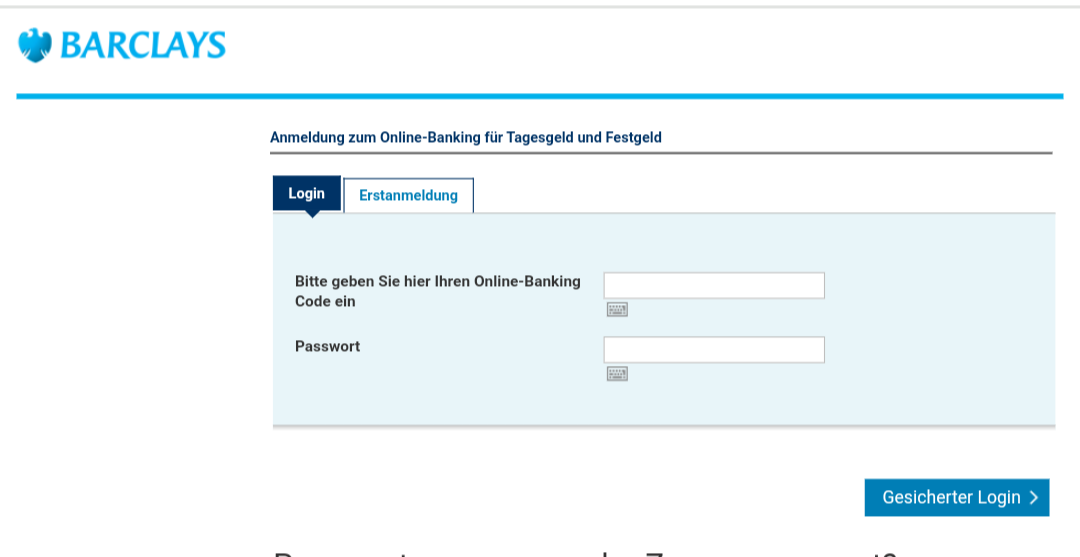Click the pointer notch beneath Login tab
Screen dimensions: 1080x557
click(x=312, y=213)
